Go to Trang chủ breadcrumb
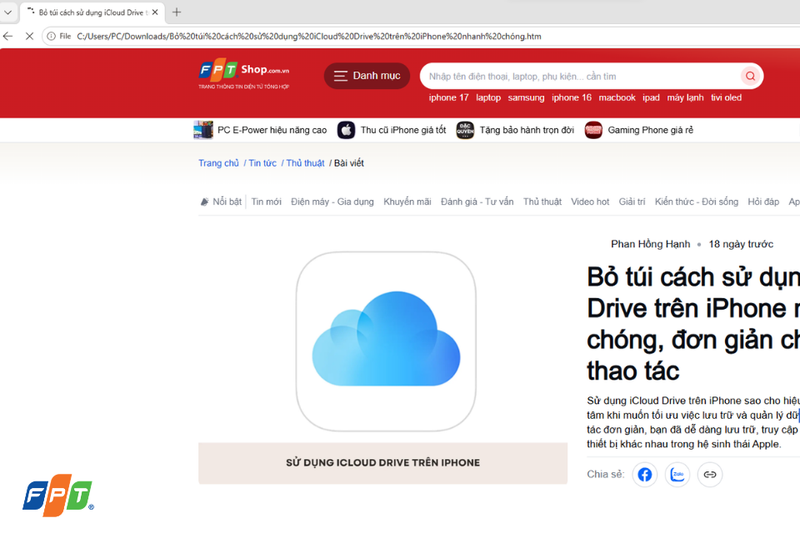800x533 pixels. (218, 163)
